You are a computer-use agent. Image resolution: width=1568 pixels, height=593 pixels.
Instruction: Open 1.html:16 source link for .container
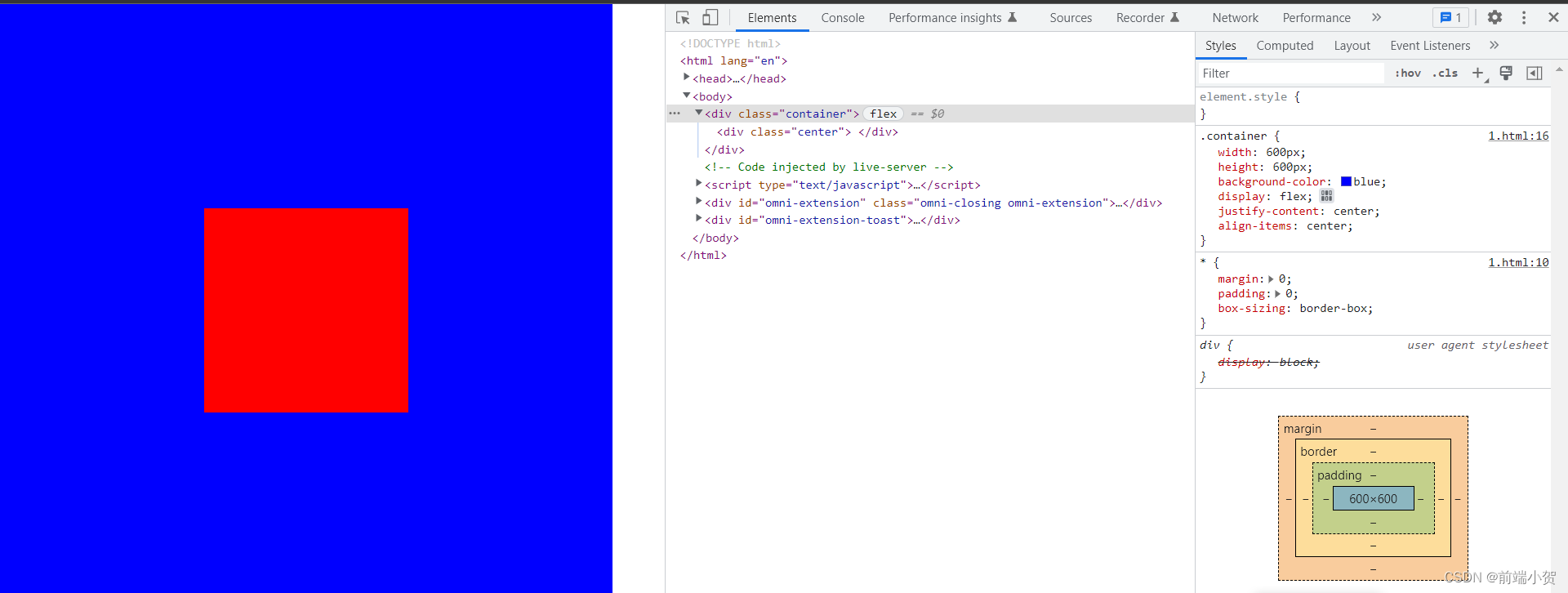(x=1518, y=136)
